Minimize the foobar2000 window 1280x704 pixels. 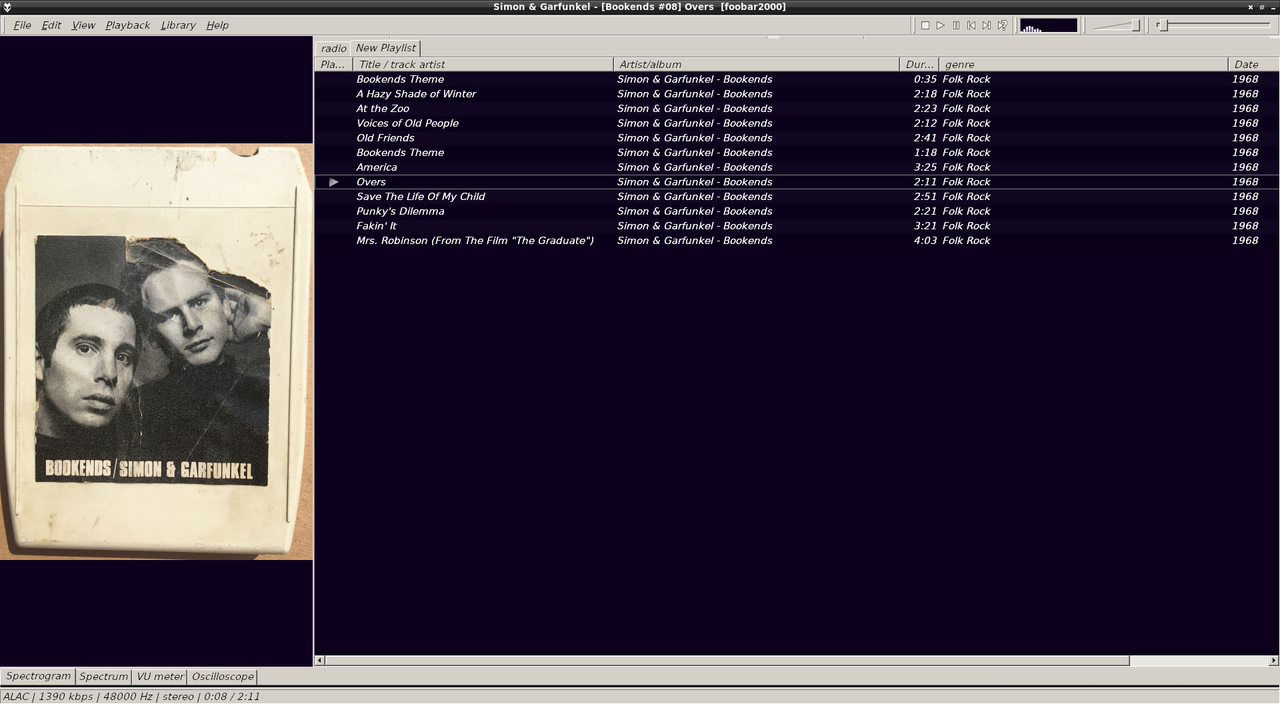tap(1274, 7)
